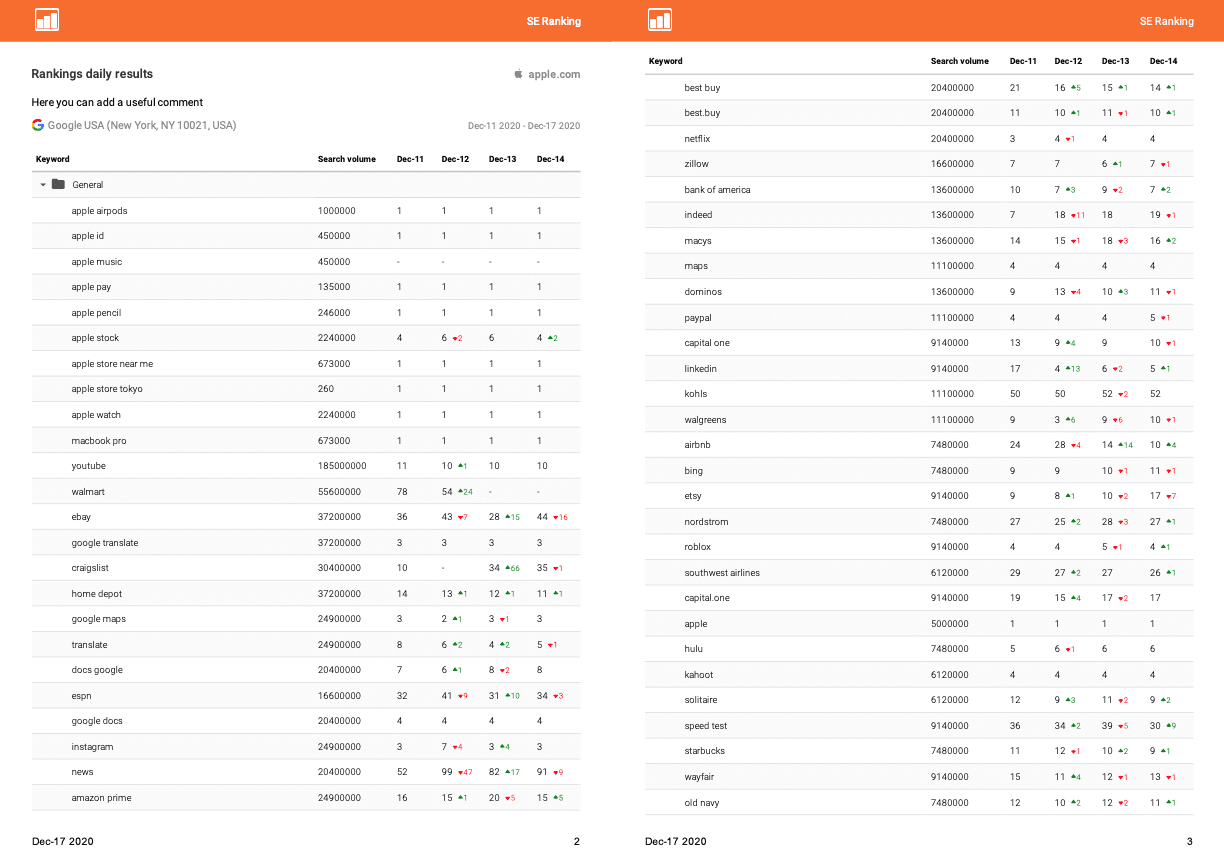Click the 'Dec-17 2020' footer date on page 3
This screenshot has width=1224, height=865.
tap(676, 842)
